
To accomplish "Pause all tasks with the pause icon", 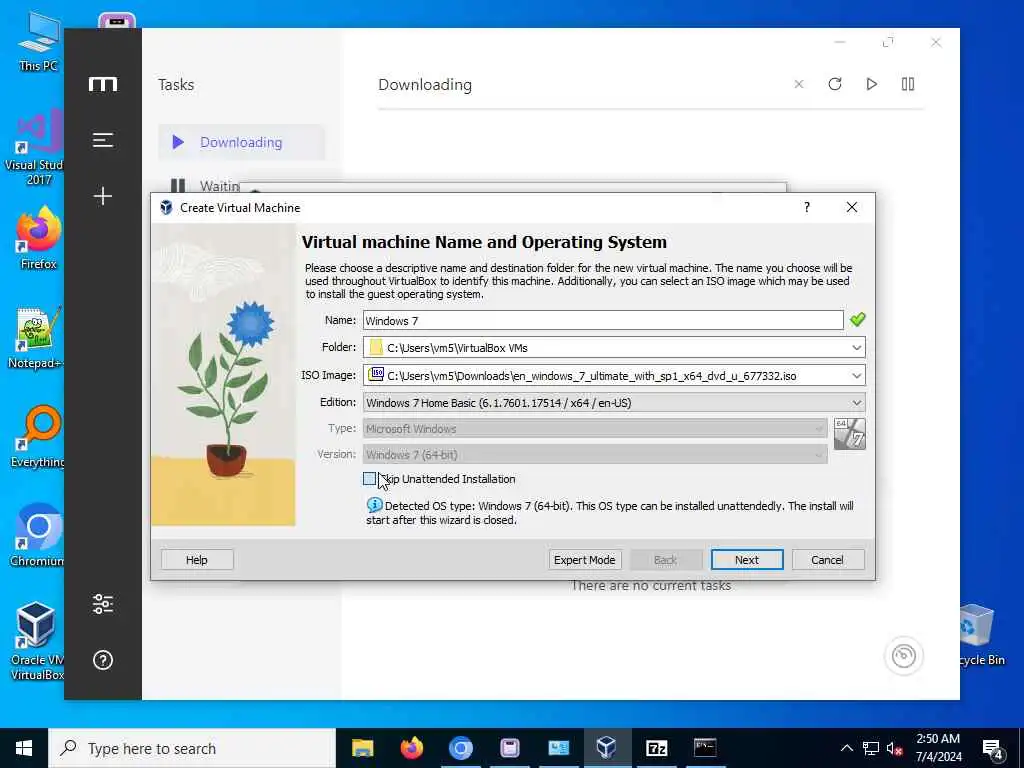I will coord(908,84).
